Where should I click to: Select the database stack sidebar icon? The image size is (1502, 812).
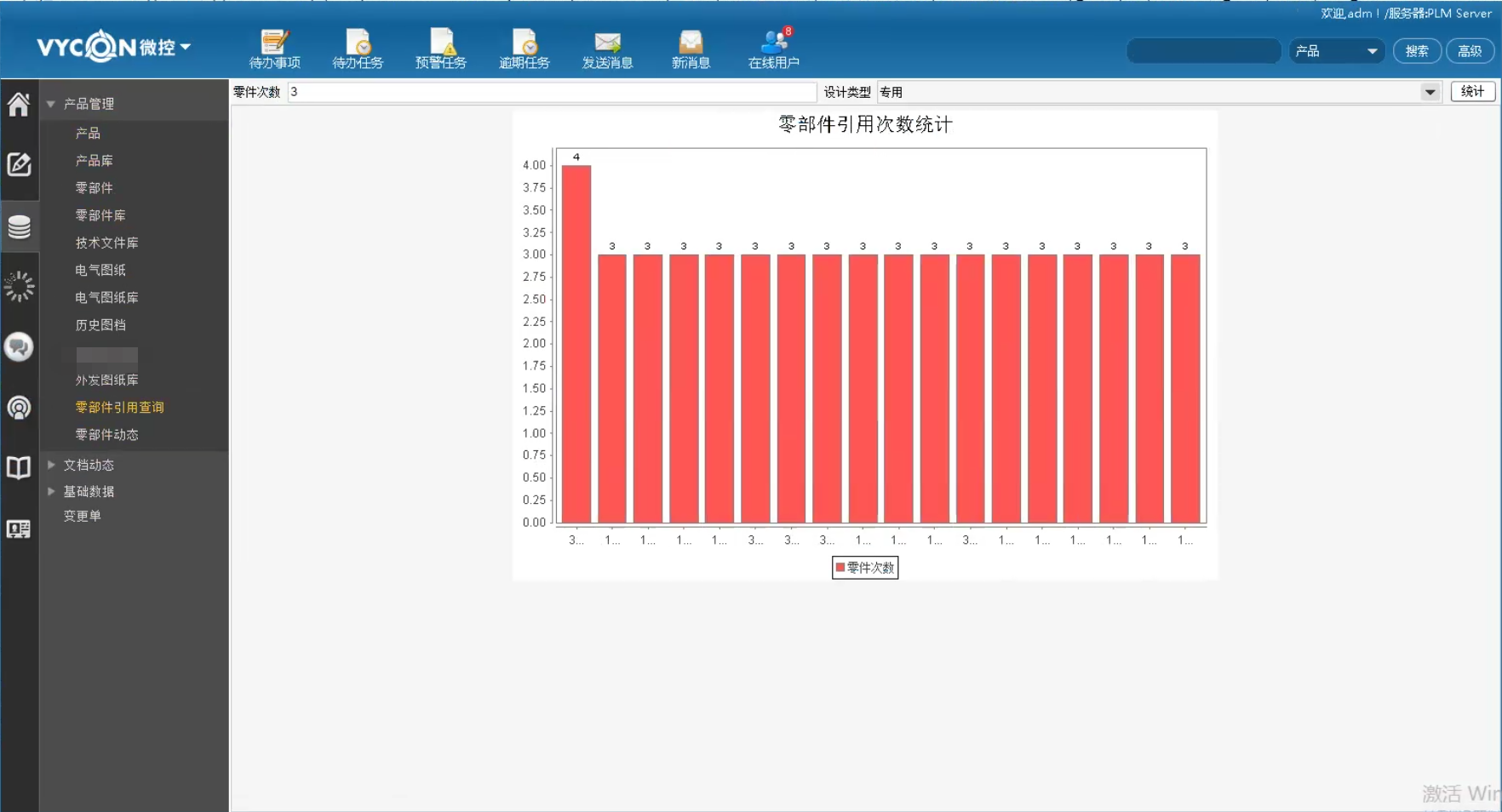[19, 227]
